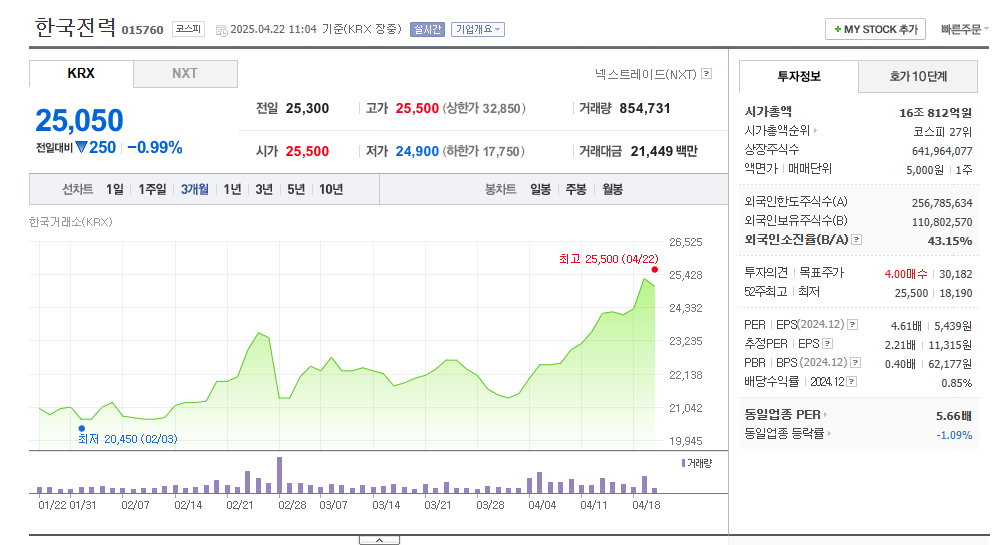Switch to the KRX tab
1004x545 pixels.
[81, 74]
